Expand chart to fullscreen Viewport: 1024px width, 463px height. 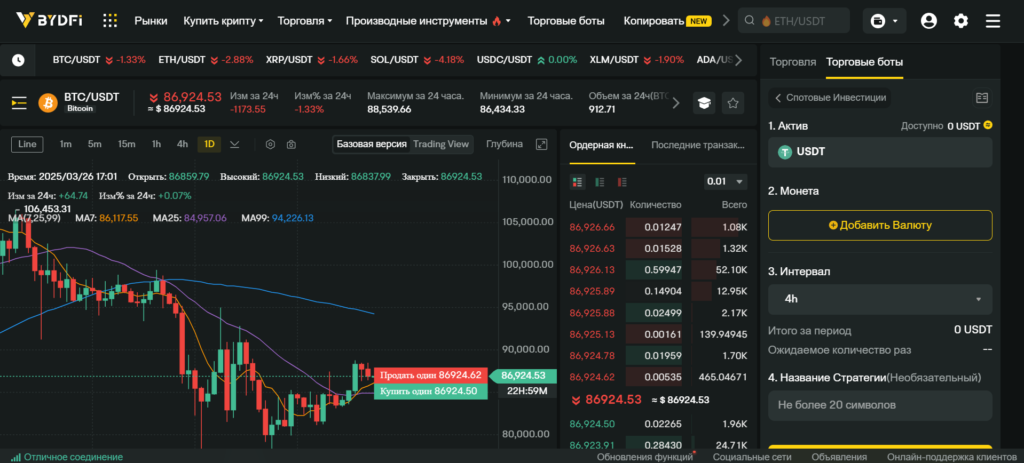point(542,144)
